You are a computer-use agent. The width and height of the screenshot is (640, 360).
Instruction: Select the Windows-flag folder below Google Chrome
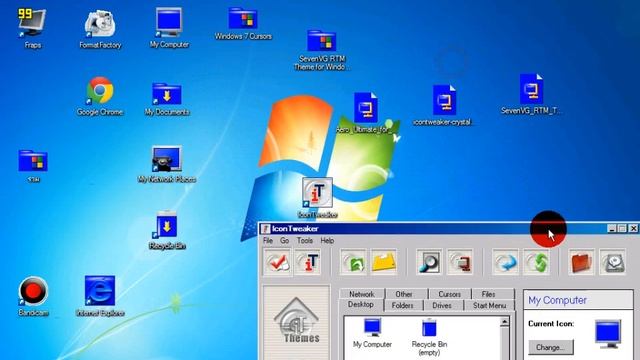pyautogui.click(x=33, y=165)
